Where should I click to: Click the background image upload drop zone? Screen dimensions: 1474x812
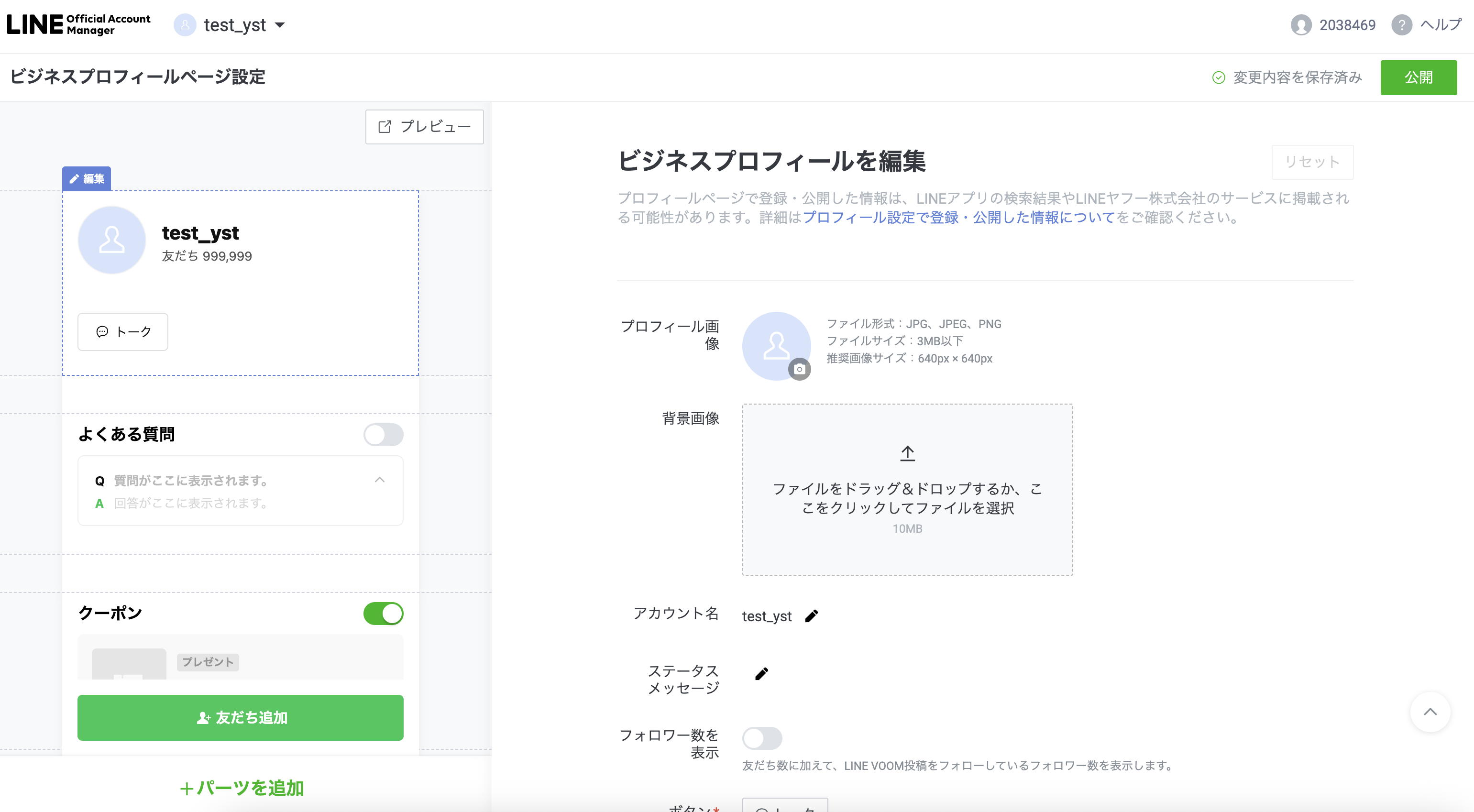point(908,489)
